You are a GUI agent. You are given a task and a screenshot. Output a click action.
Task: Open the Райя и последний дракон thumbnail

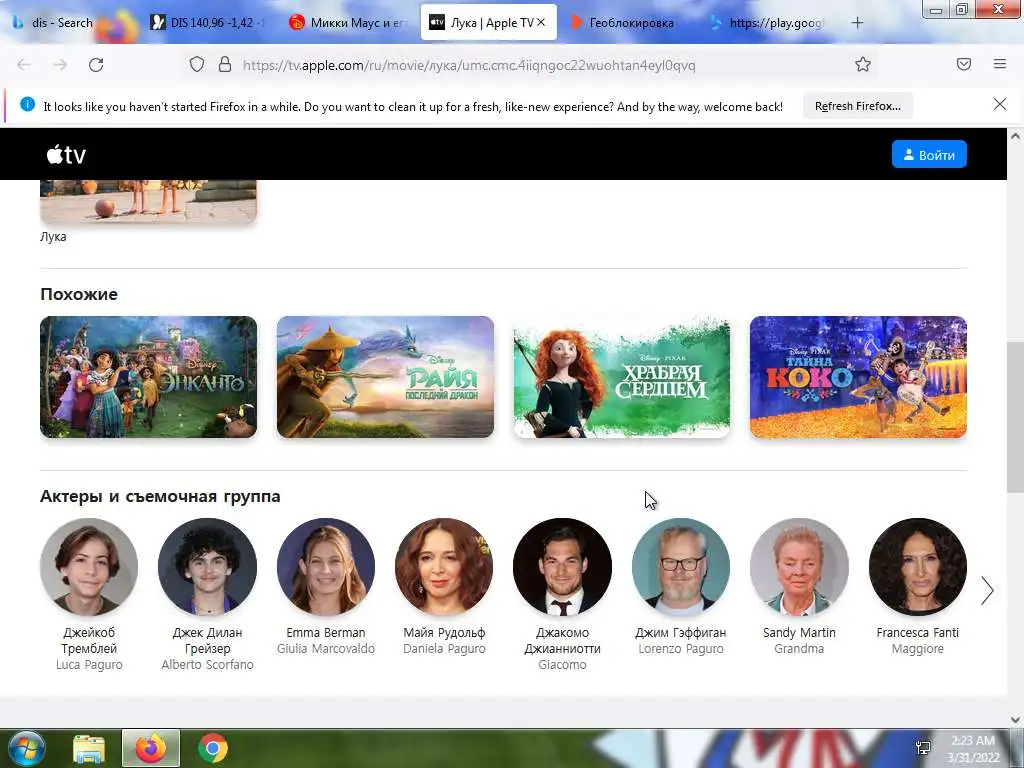pyautogui.click(x=385, y=377)
